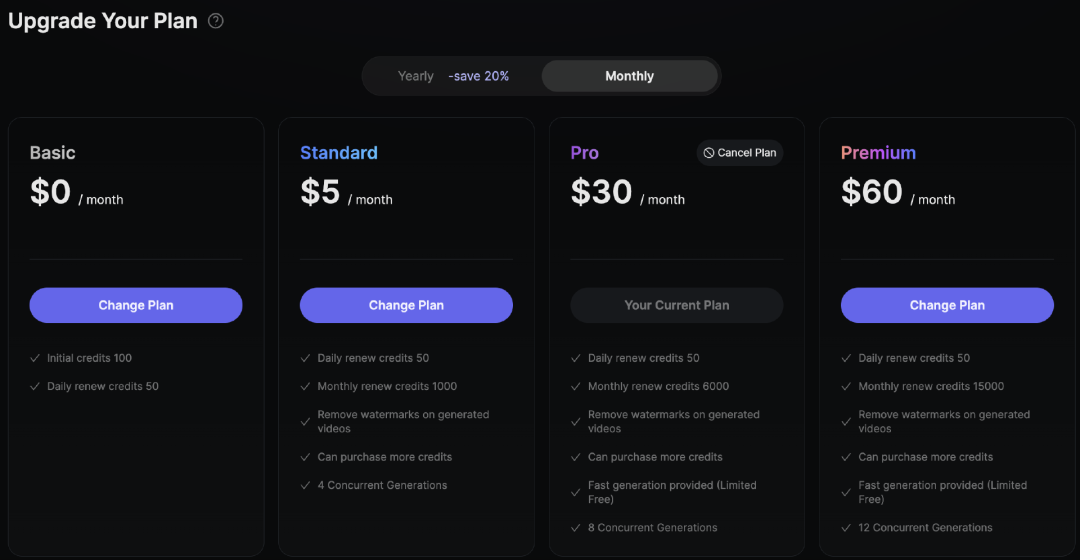Click Change Plan for the Premium $60 plan
The height and width of the screenshot is (560, 1080).
[x=947, y=305]
